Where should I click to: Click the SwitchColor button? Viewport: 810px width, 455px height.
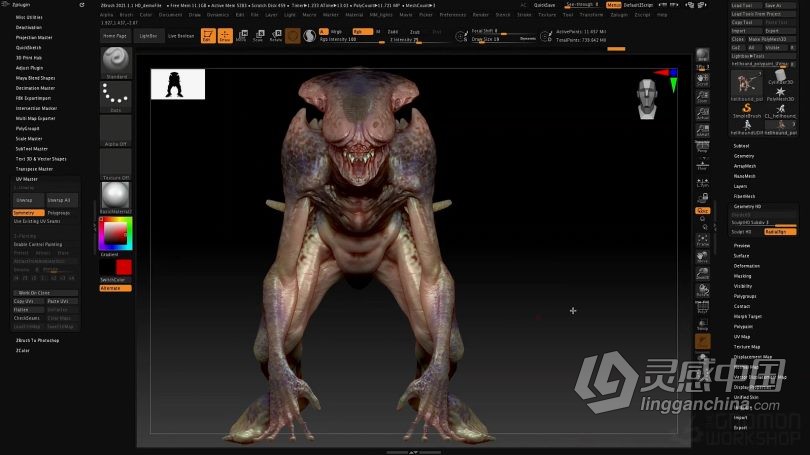click(113, 279)
